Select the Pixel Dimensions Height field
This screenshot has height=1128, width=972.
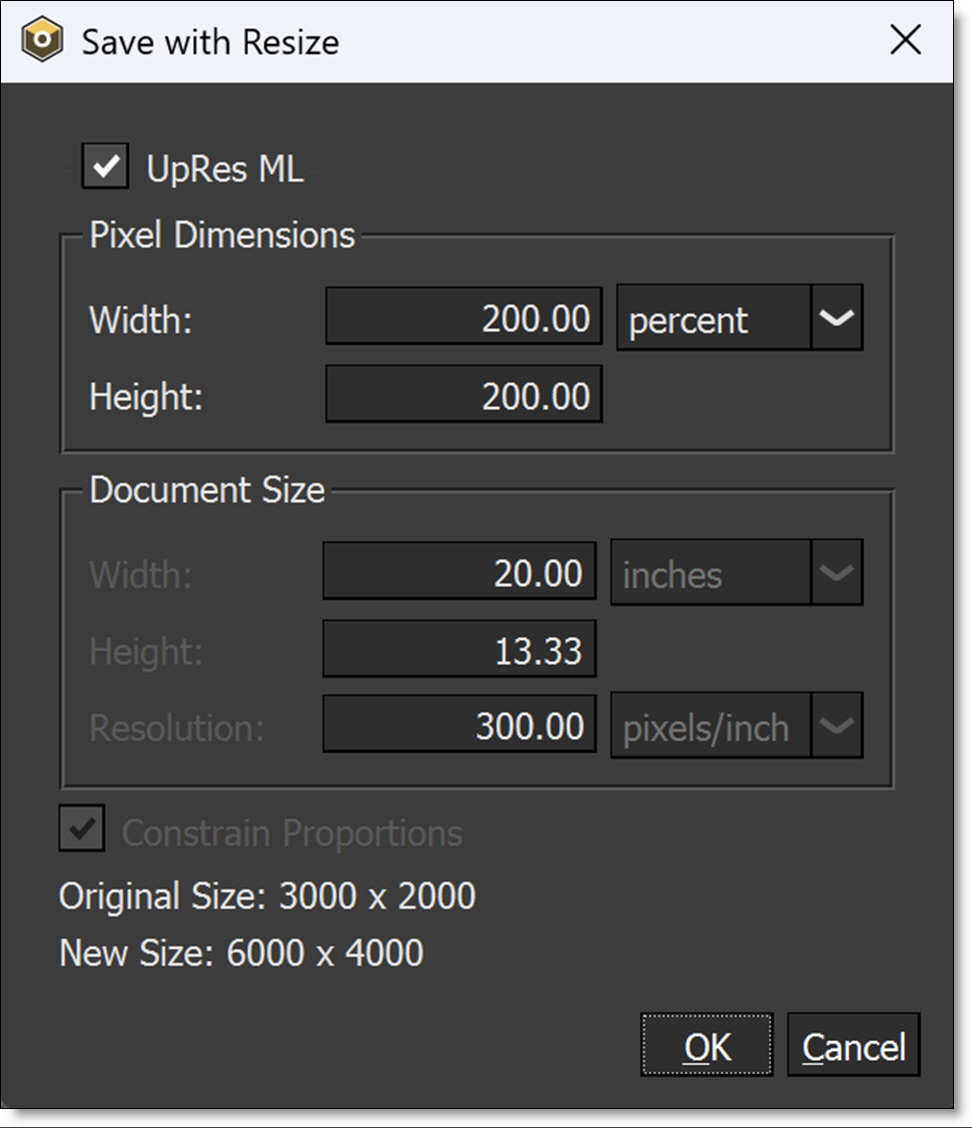click(464, 395)
